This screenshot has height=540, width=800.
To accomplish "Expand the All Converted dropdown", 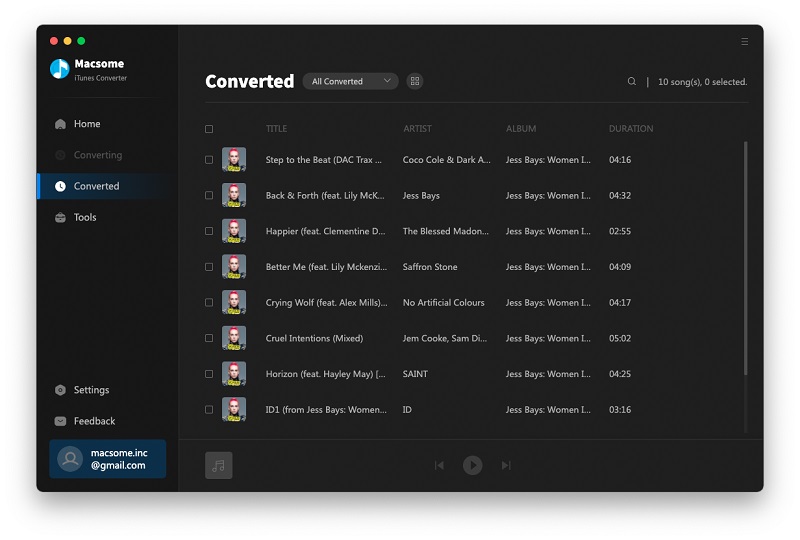I will [x=350, y=82].
